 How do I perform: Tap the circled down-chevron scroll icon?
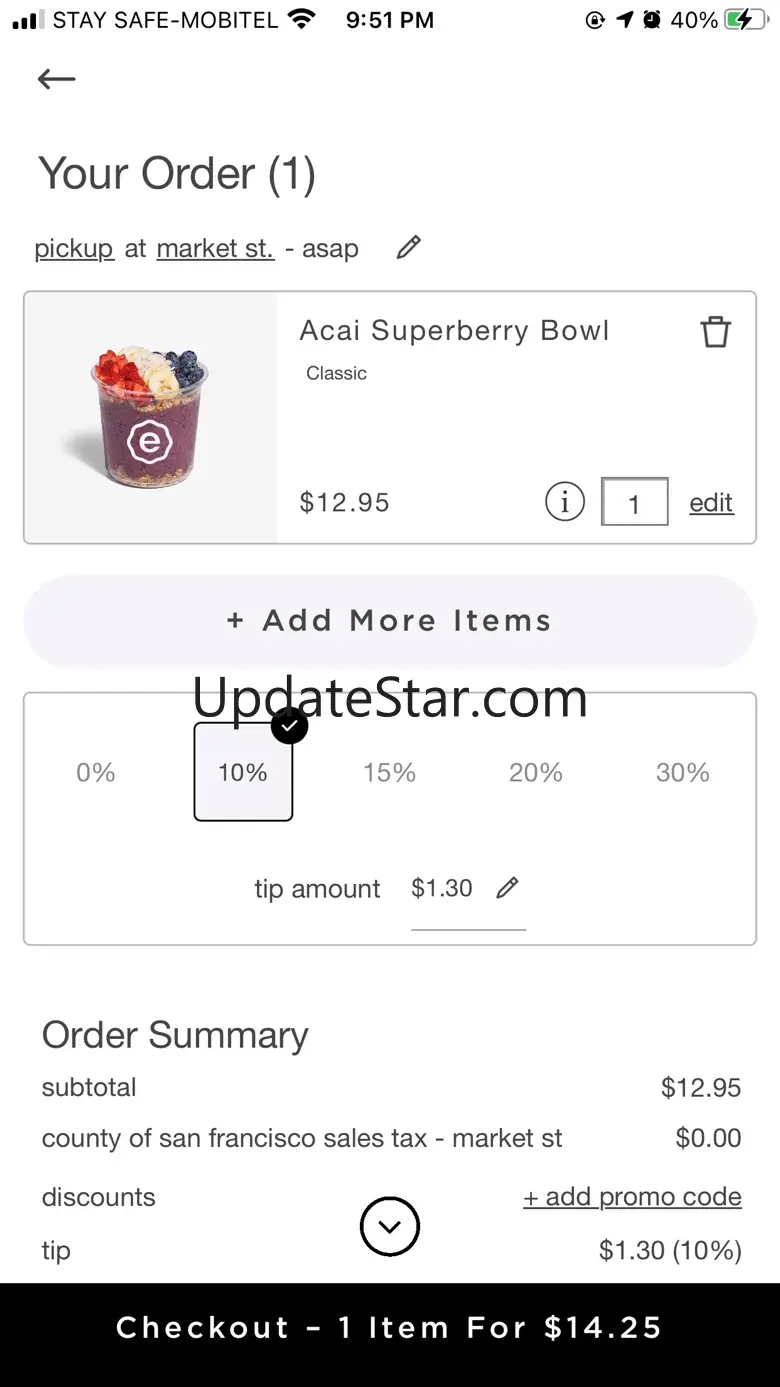click(x=390, y=1226)
